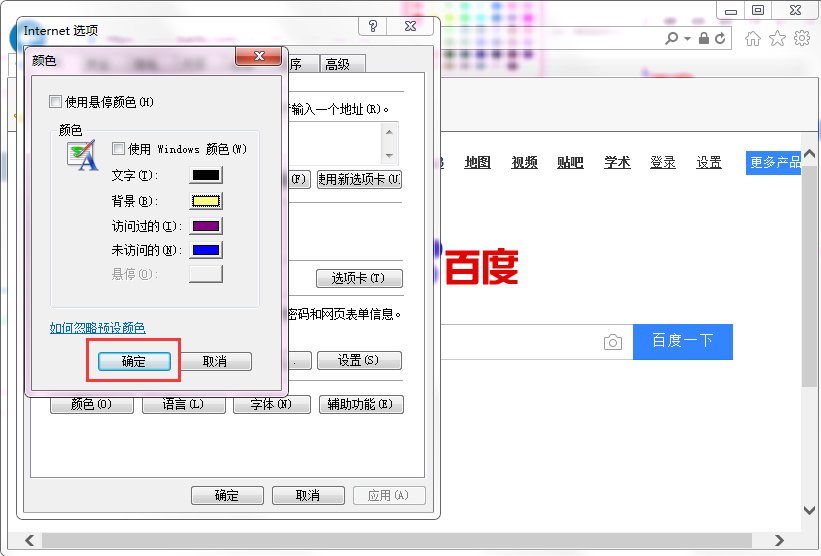
Task: Enable 使用悬停颜色 checkbox
Action: 55,102
